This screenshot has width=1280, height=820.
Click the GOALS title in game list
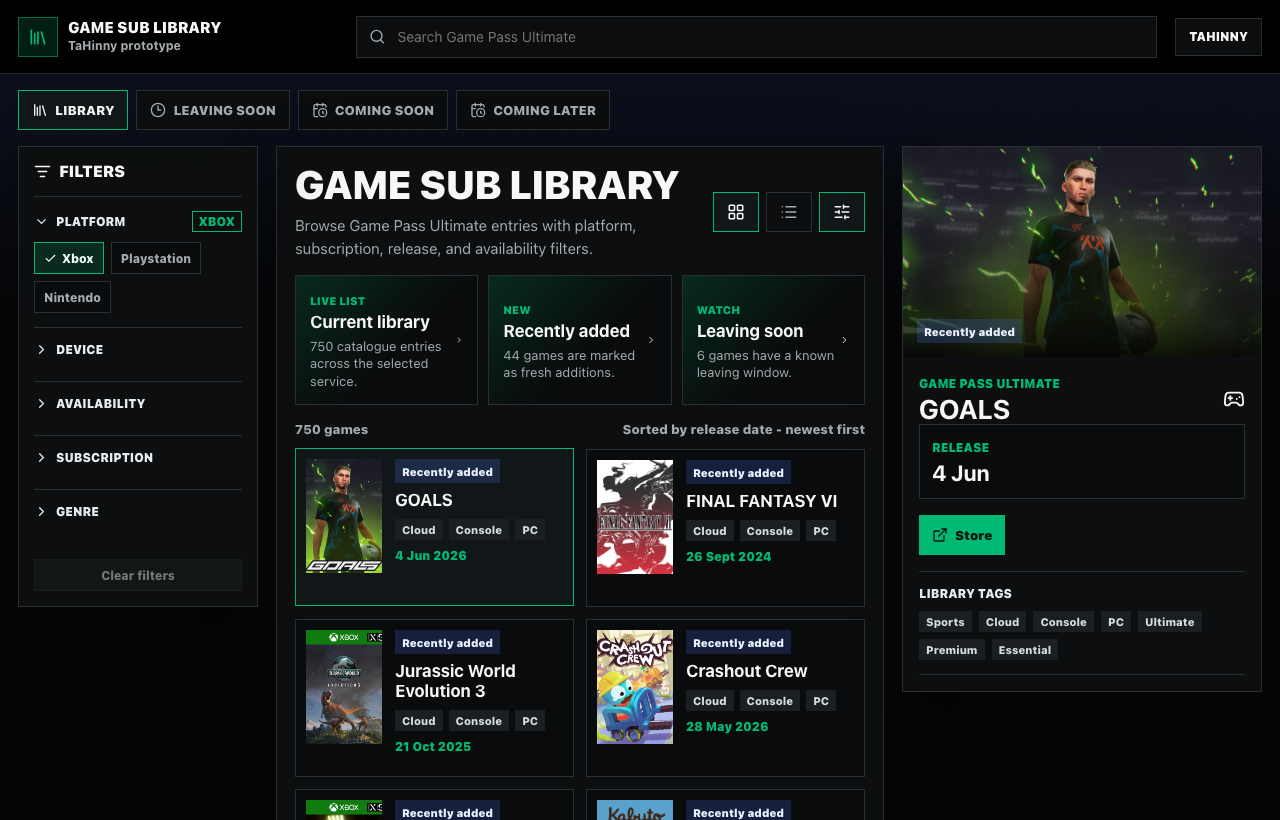coord(424,500)
